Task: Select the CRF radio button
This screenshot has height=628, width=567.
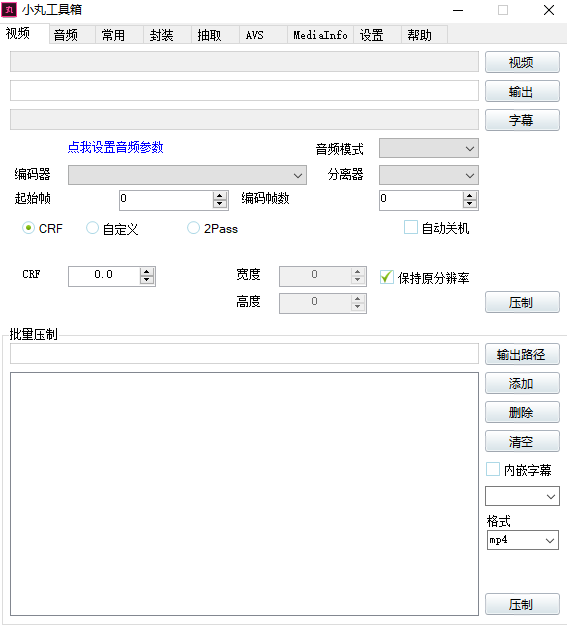Action: tap(28, 228)
